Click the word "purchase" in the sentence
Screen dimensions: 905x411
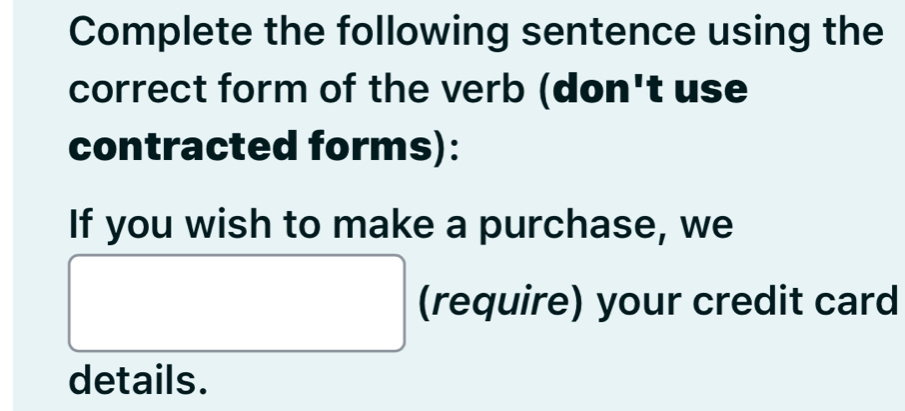click(x=568, y=226)
